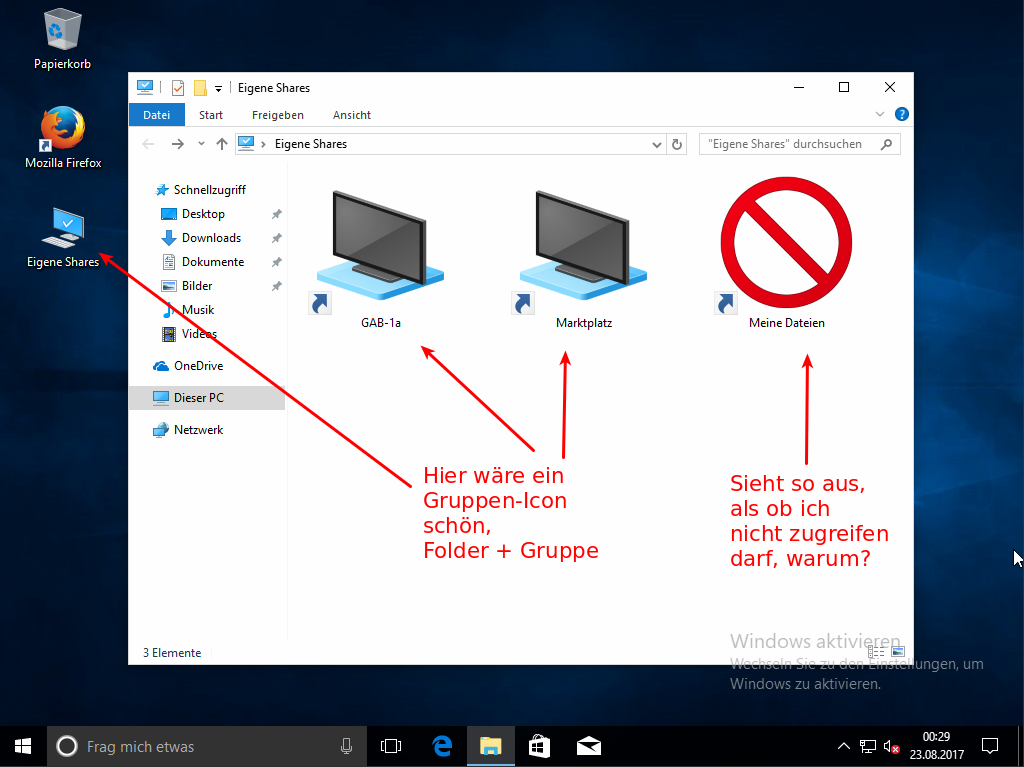Open the address bar history dropdown

pos(656,144)
